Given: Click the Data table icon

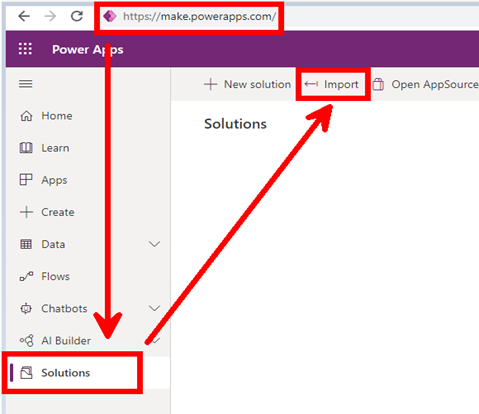Looking at the screenshot, I should 26,244.
